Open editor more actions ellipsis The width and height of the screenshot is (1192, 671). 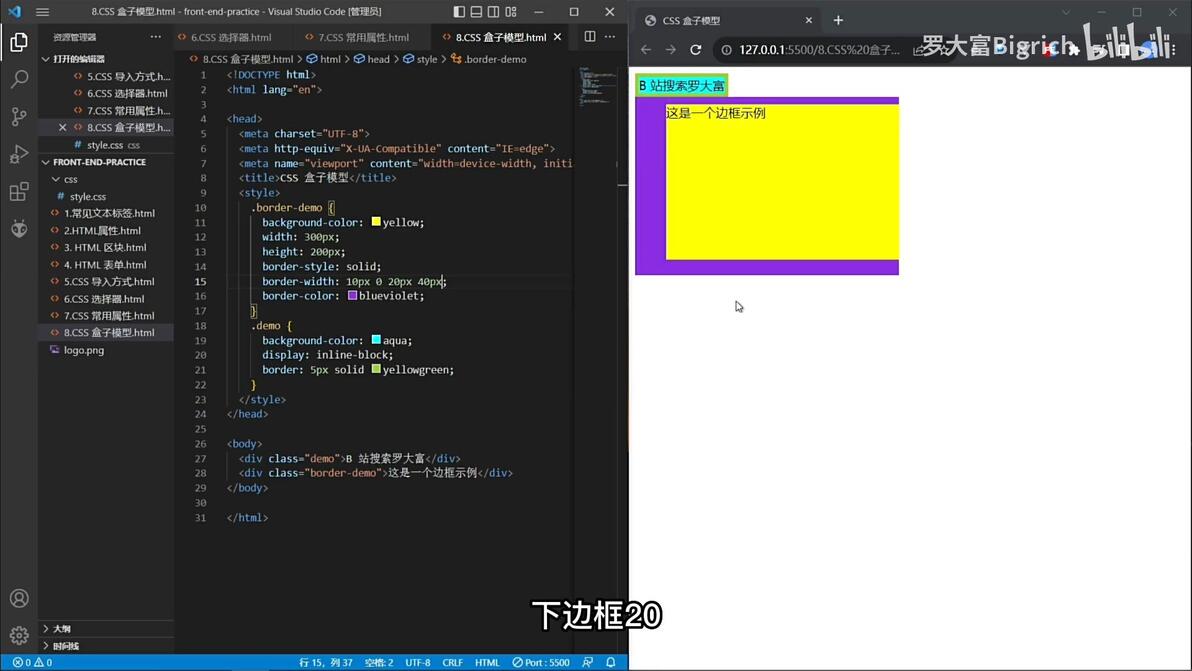pos(610,36)
